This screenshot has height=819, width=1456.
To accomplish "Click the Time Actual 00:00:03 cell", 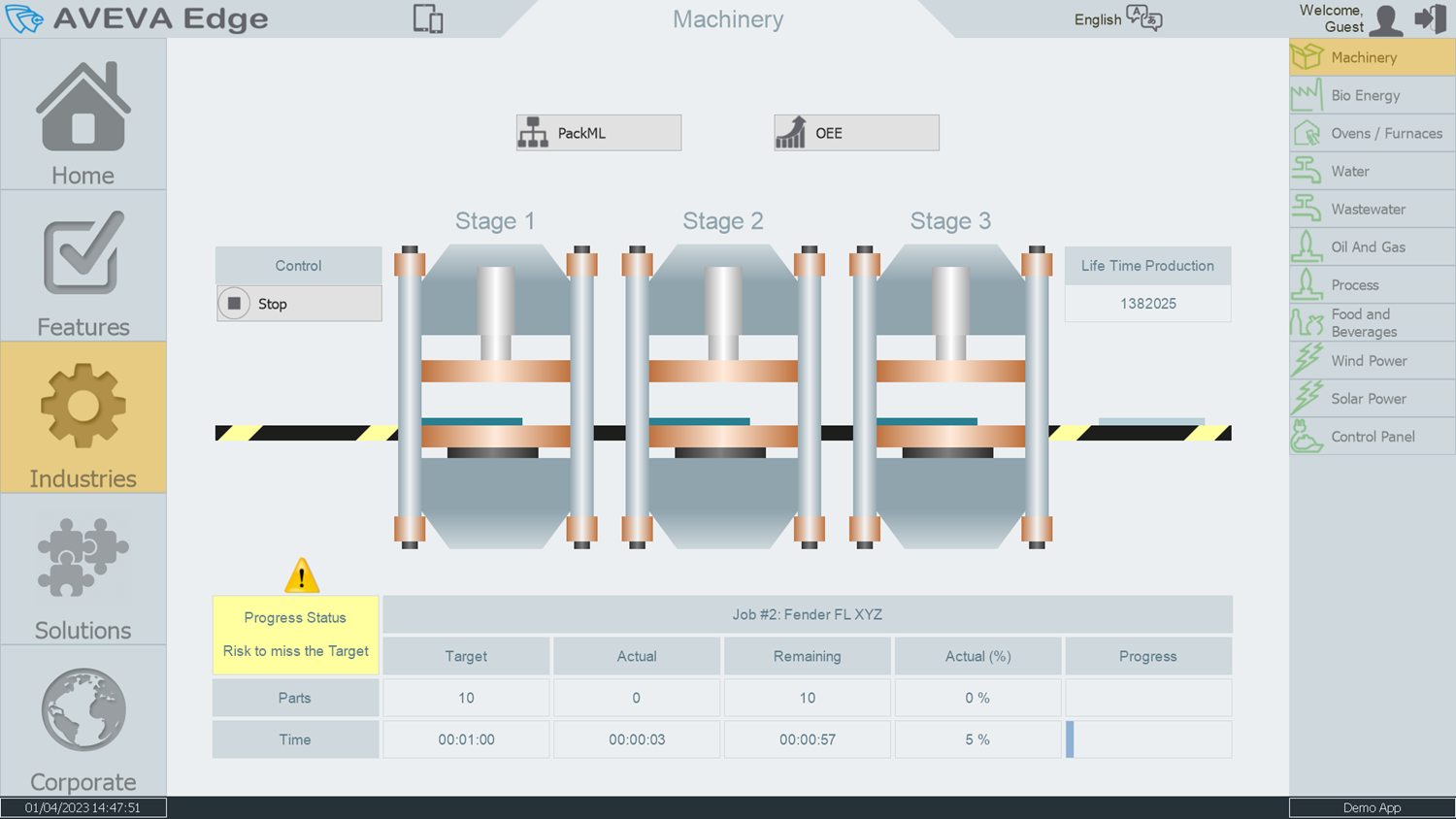I will [x=637, y=739].
